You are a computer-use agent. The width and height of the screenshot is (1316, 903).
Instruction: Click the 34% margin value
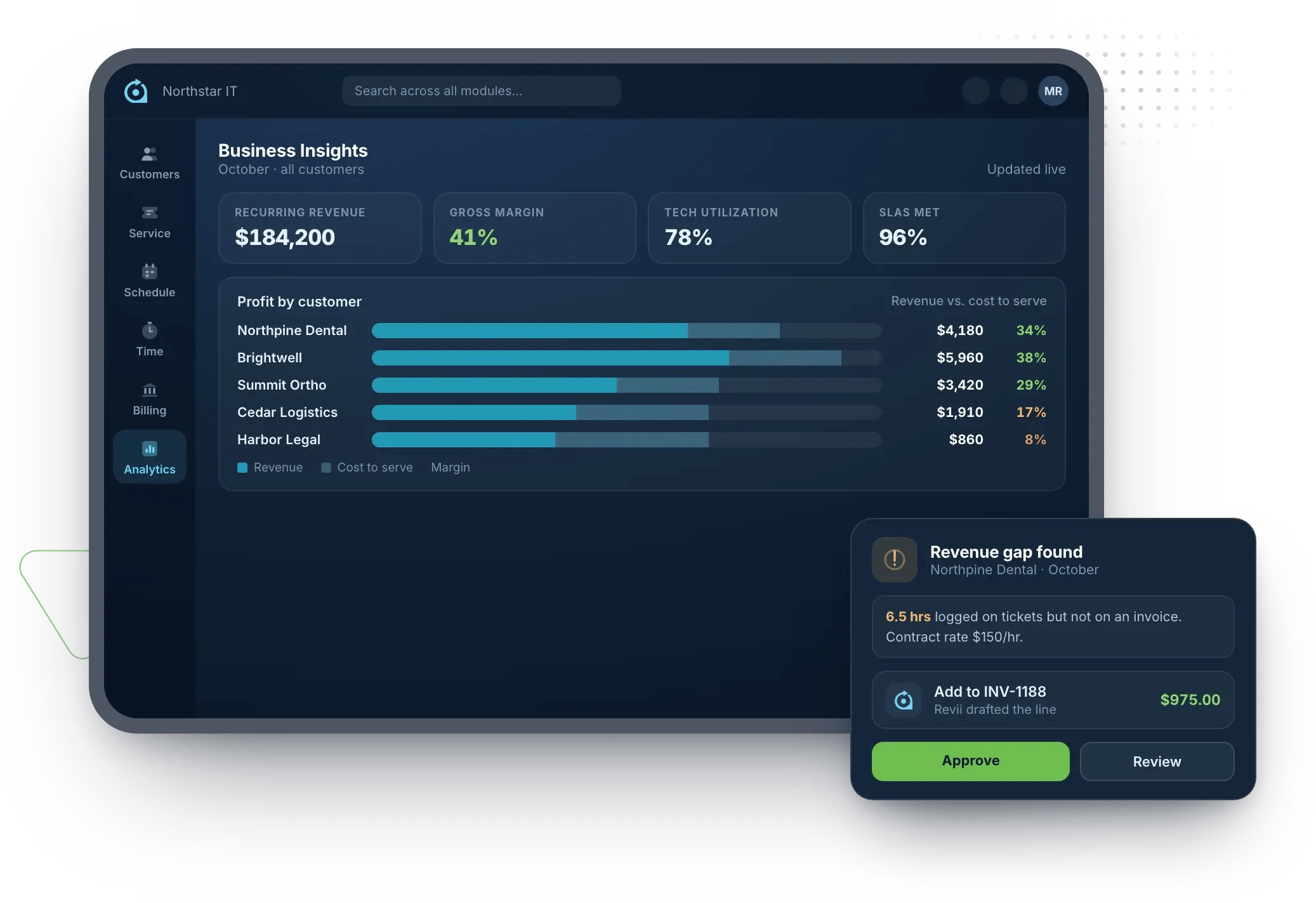pos(1031,330)
